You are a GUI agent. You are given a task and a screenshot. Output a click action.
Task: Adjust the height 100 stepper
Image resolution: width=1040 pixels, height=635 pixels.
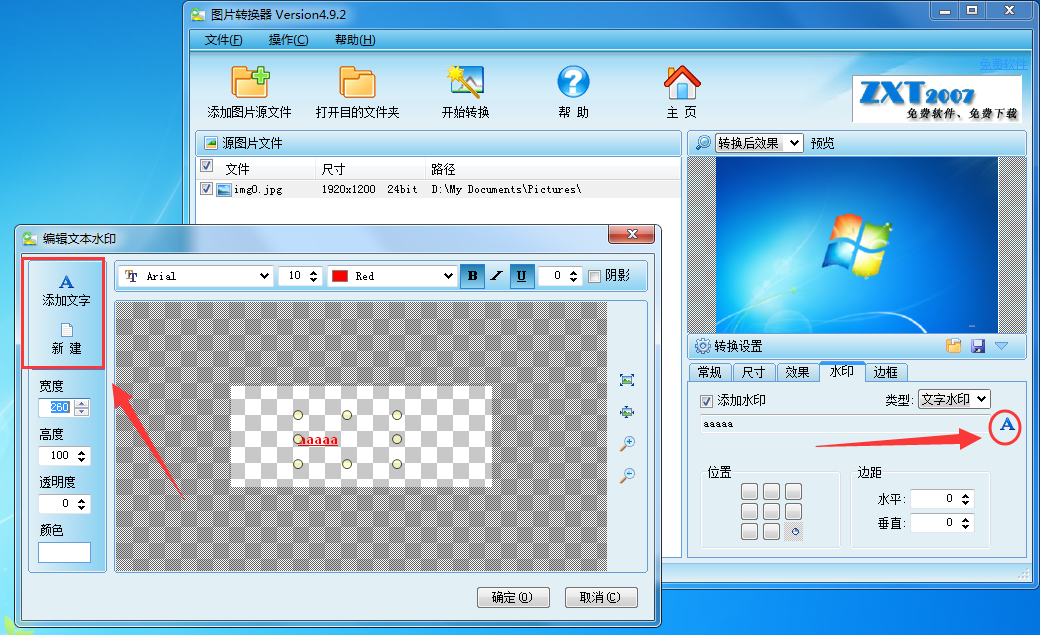click(81, 456)
